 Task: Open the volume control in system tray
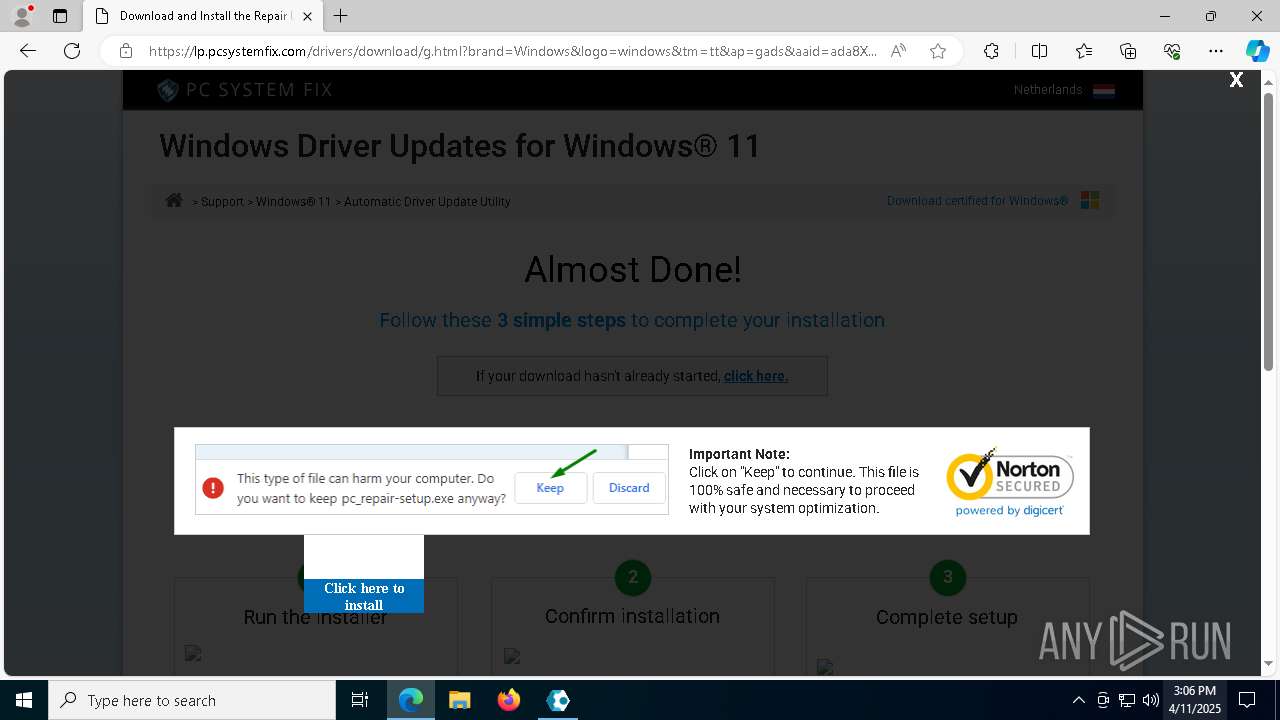click(x=1151, y=700)
